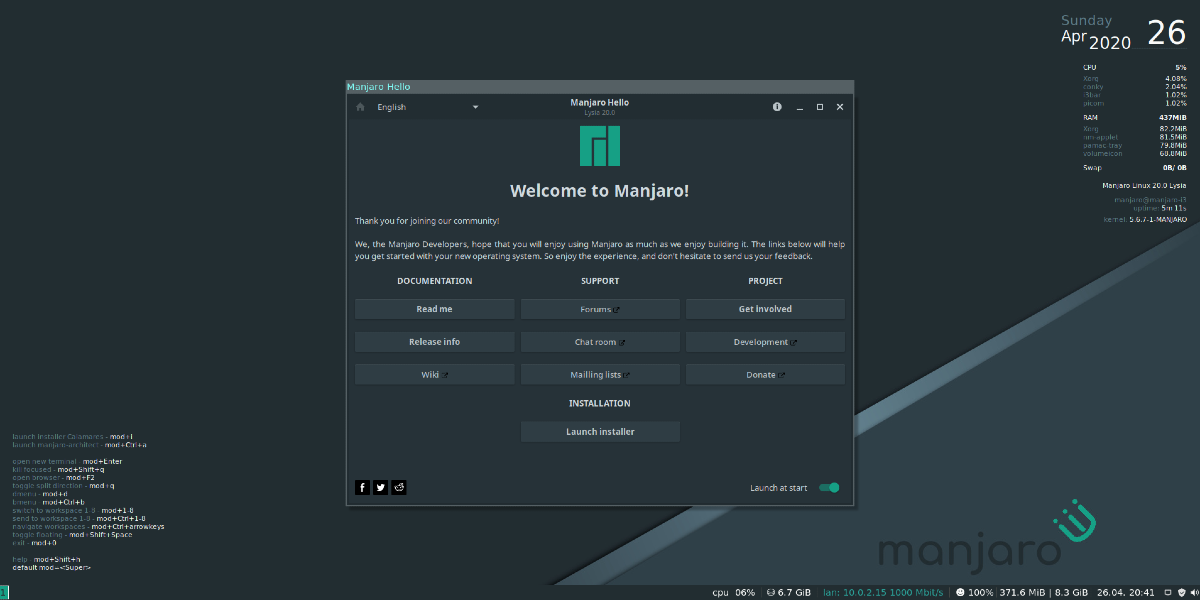This screenshot has width=1200, height=600.
Task: Click the Release info button
Action: coord(434,342)
